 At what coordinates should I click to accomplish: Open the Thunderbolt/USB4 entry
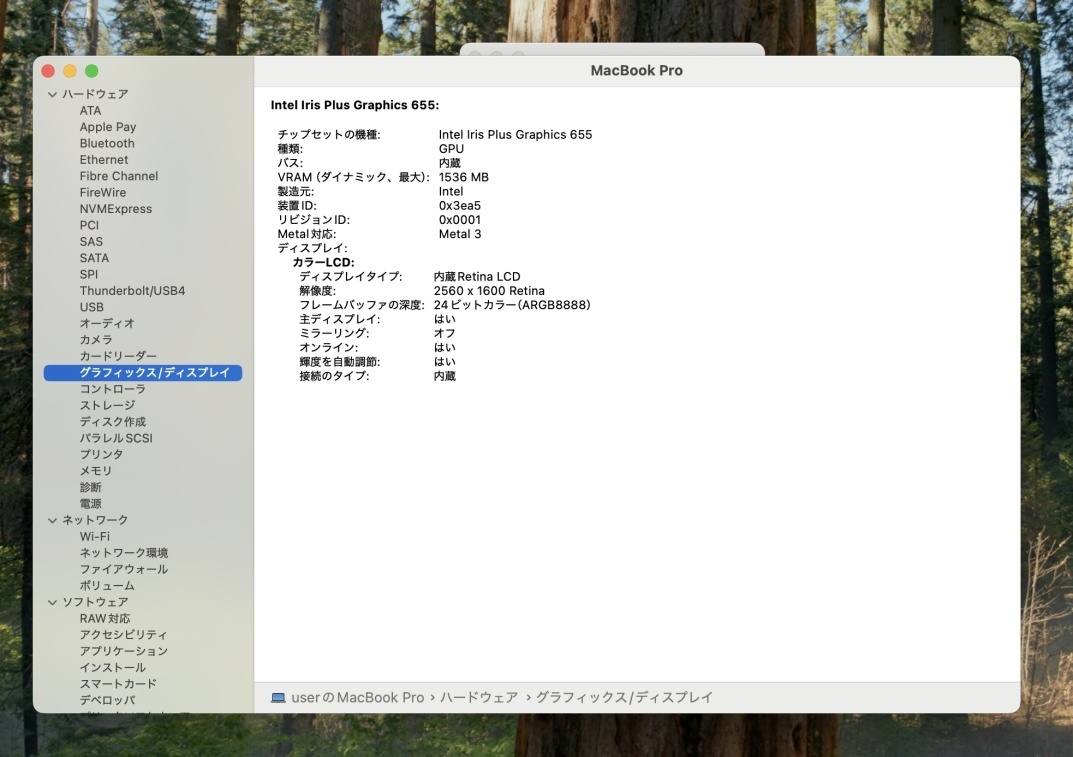pos(132,291)
